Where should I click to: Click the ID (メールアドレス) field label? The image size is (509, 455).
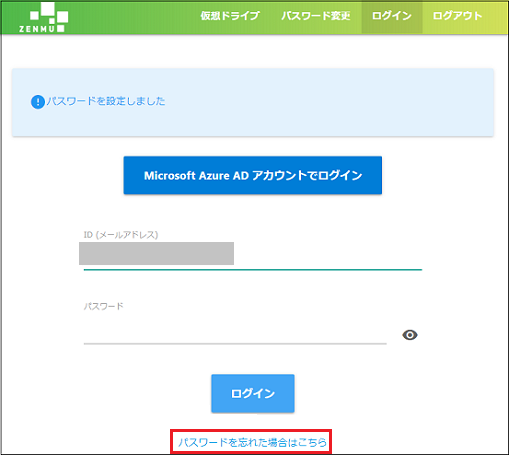pos(121,235)
